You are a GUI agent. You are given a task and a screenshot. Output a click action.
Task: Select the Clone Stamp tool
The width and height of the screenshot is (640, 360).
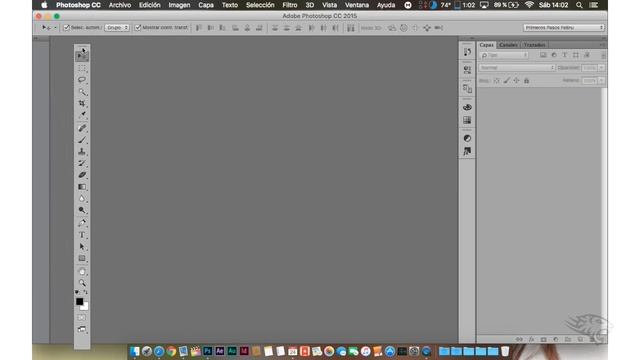[82, 151]
